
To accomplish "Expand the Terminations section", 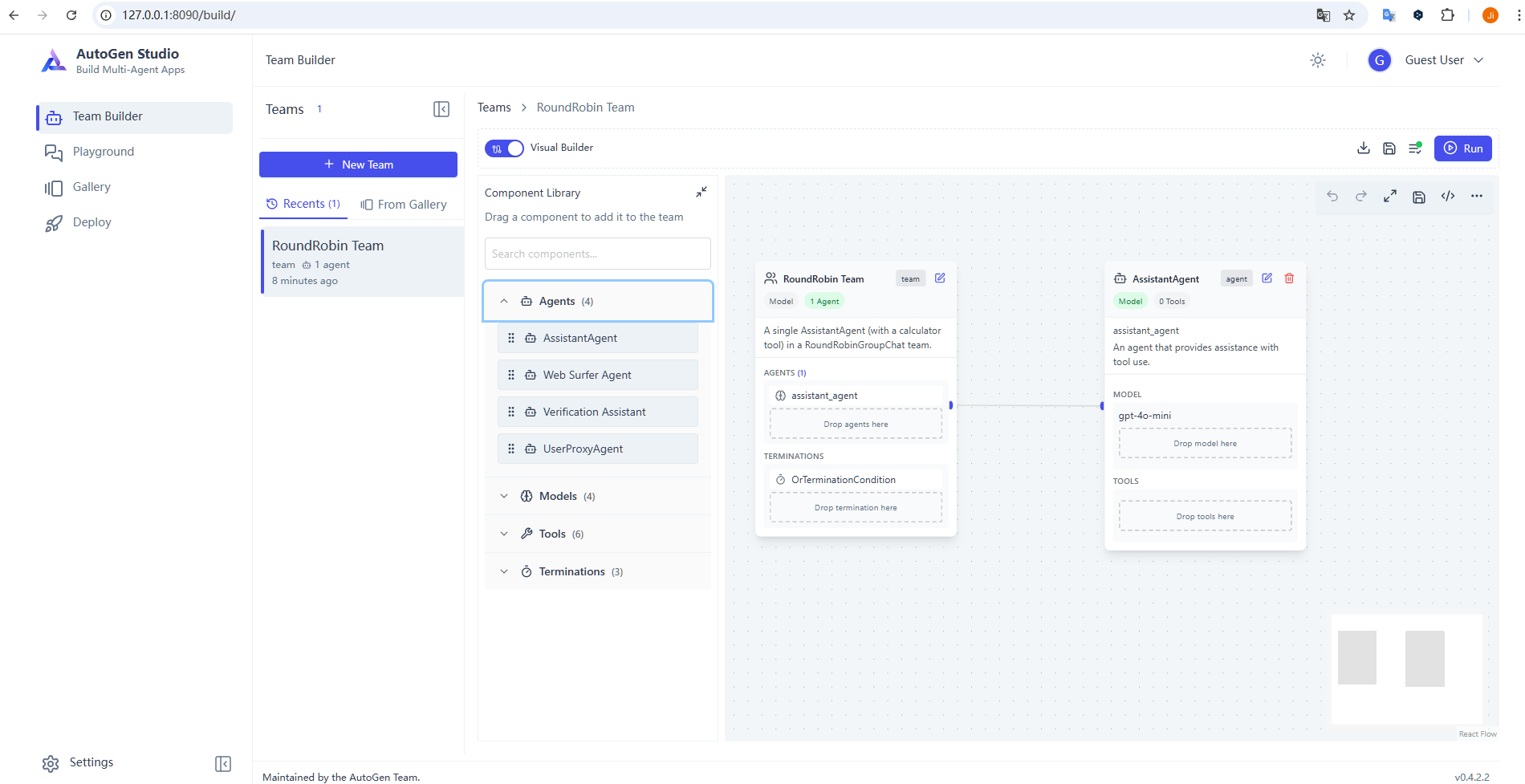I will [598, 571].
